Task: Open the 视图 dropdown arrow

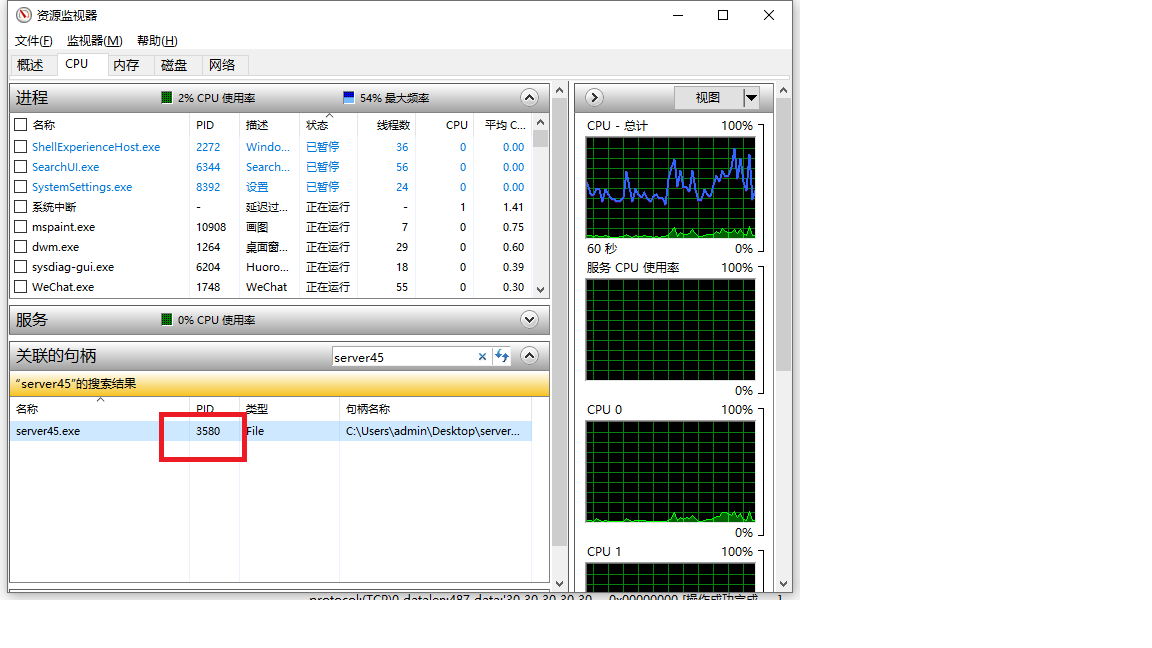Action: pos(751,98)
